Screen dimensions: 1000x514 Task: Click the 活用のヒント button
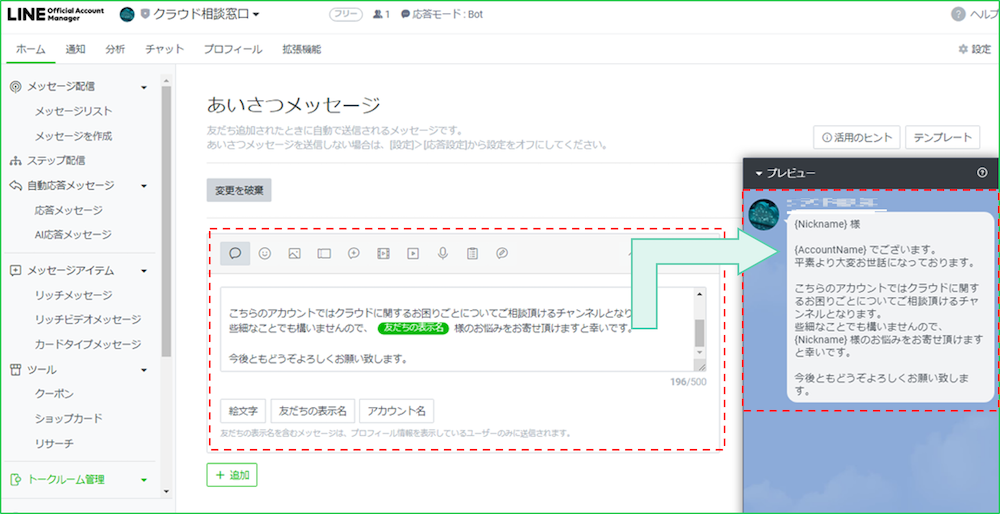(857, 137)
